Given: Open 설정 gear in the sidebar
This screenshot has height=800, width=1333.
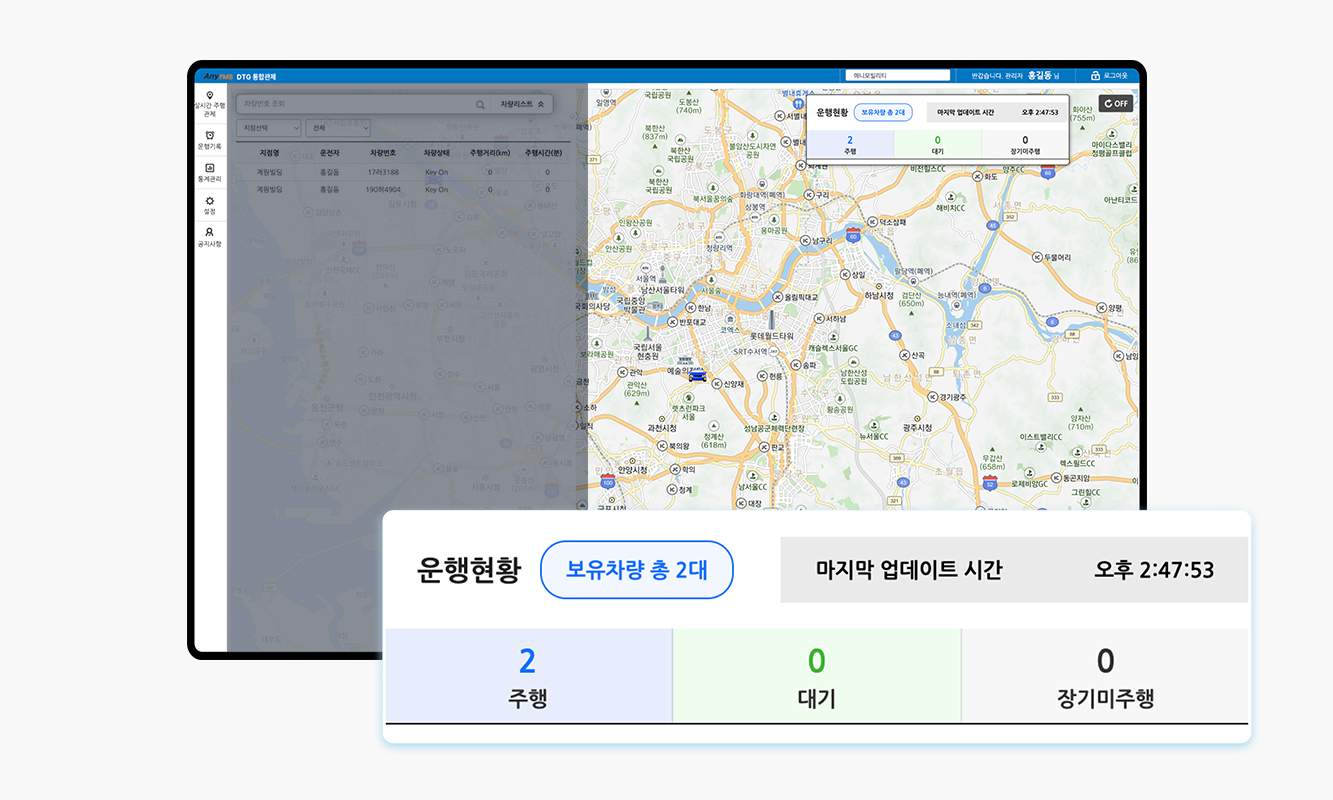Looking at the screenshot, I should (209, 205).
